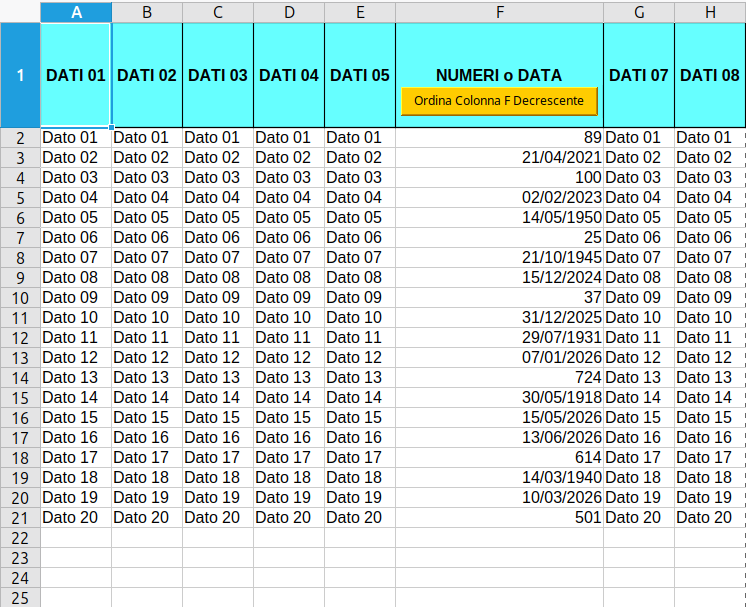
Task: Select row 21 header
Action: pos(20,518)
